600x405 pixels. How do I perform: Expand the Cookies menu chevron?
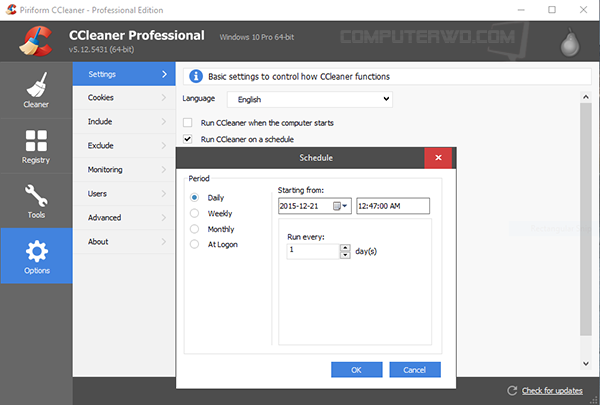[x=164, y=98]
